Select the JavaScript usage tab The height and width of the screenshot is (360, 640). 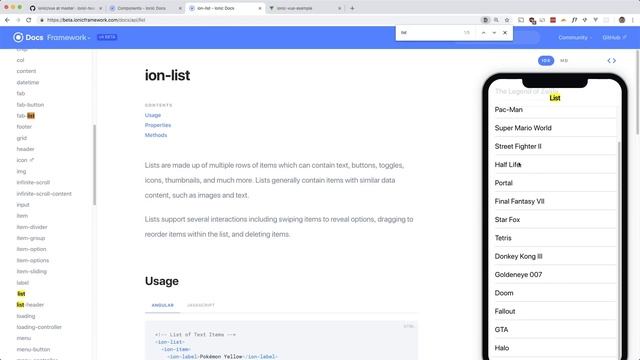(200, 305)
